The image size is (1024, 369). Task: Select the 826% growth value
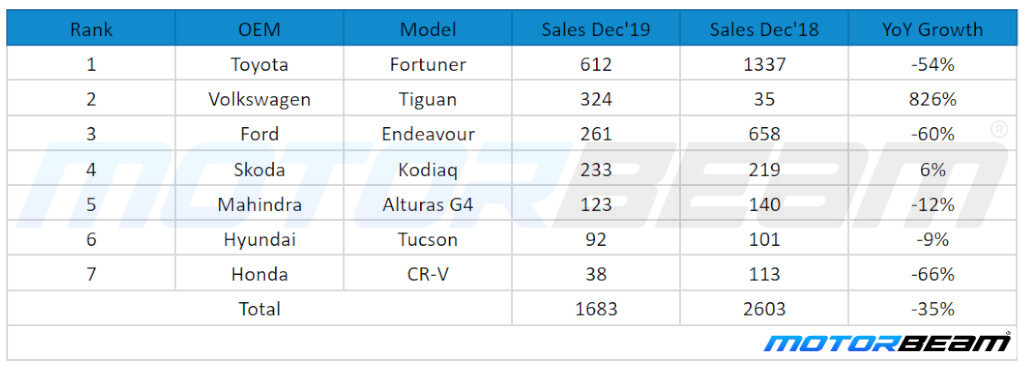[x=933, y=99]
